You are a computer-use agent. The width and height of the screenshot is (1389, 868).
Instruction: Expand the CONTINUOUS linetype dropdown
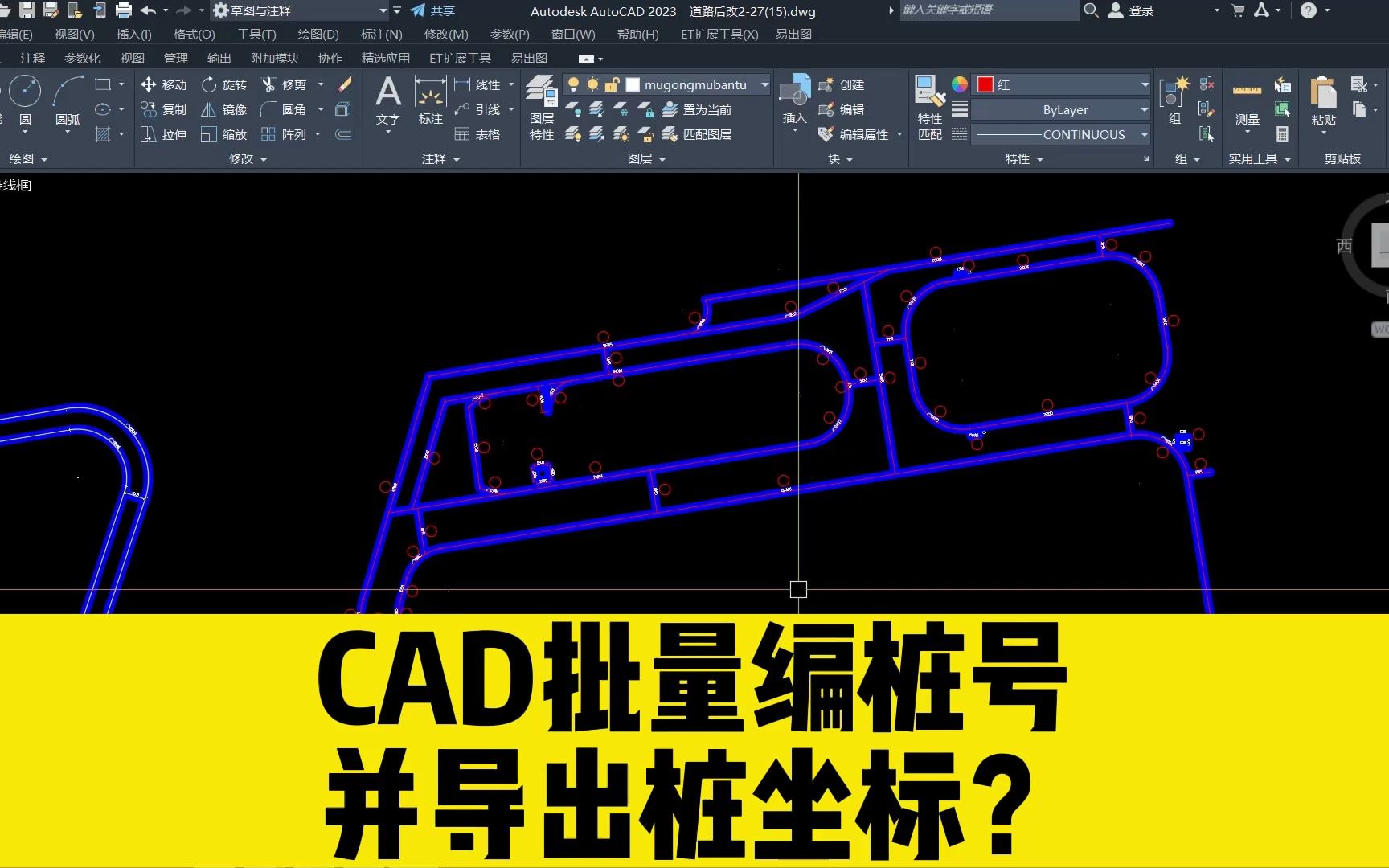[x=1145, y=134]
